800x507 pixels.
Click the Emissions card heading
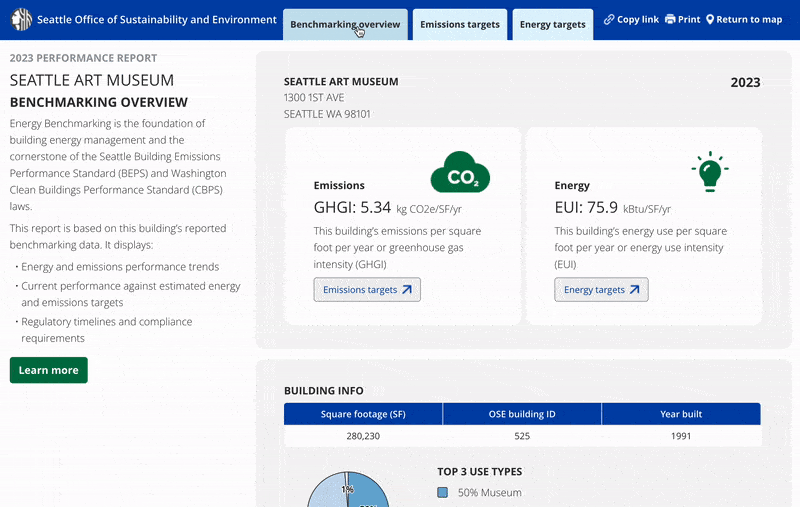pyautogui.click(x=339, y=185)
